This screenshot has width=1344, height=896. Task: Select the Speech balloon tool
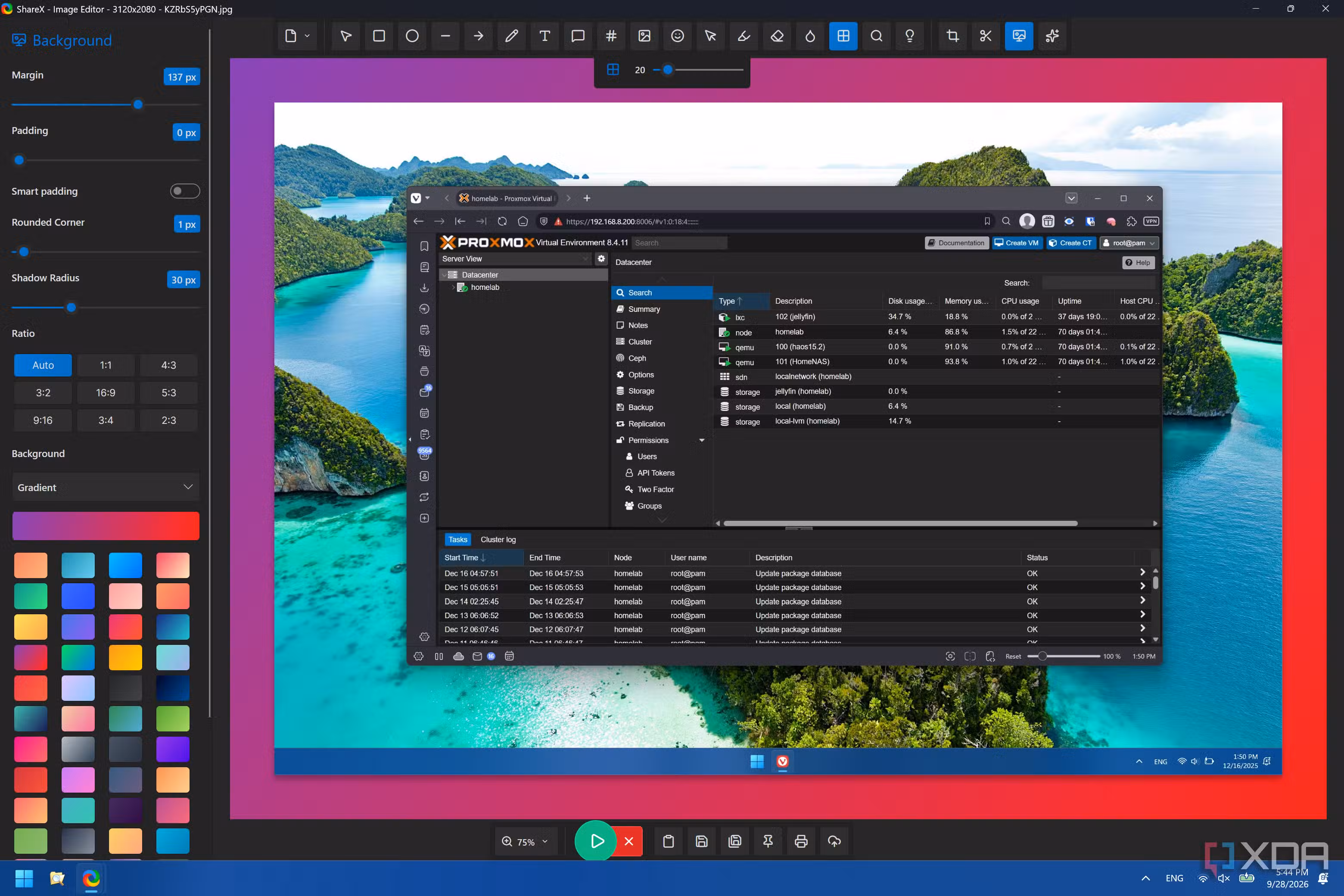tap(578, 36)
